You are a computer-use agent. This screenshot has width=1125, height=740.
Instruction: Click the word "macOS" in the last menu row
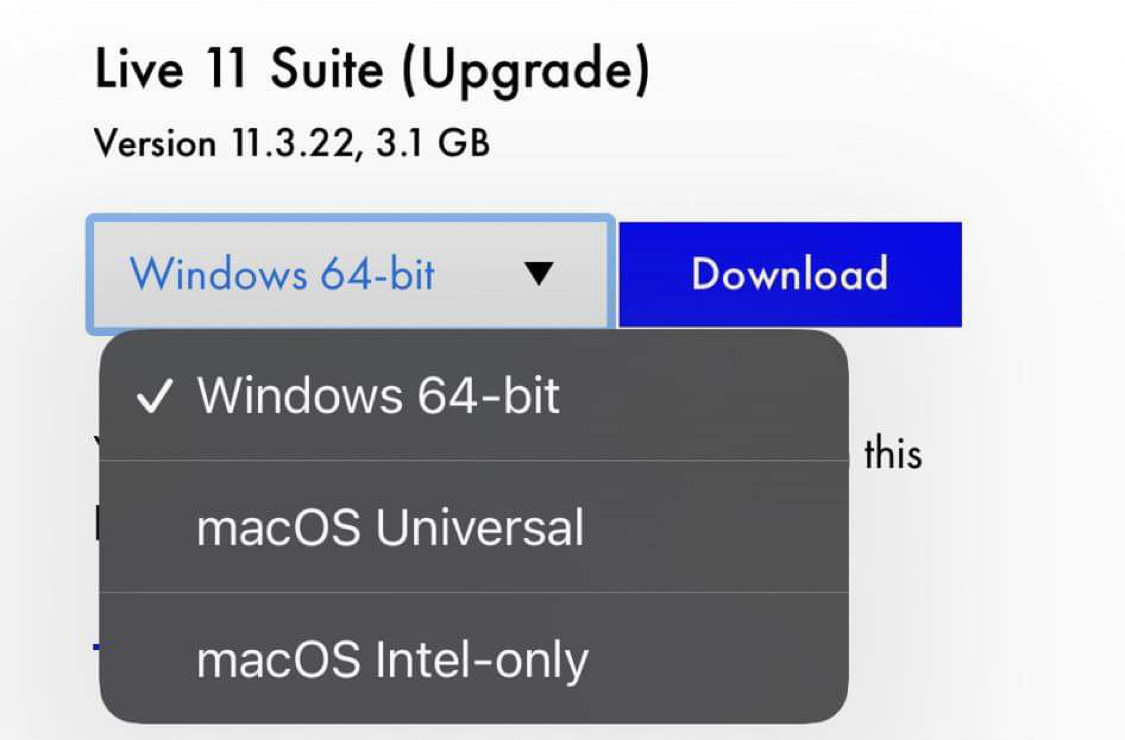pos(278,659)
